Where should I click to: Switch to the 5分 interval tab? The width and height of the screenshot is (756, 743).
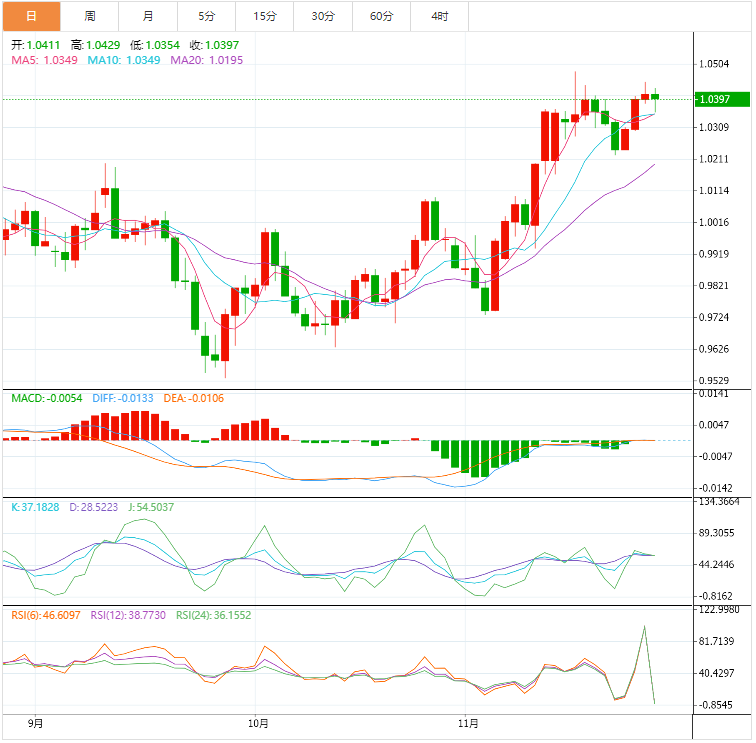(x=206, y=16)
